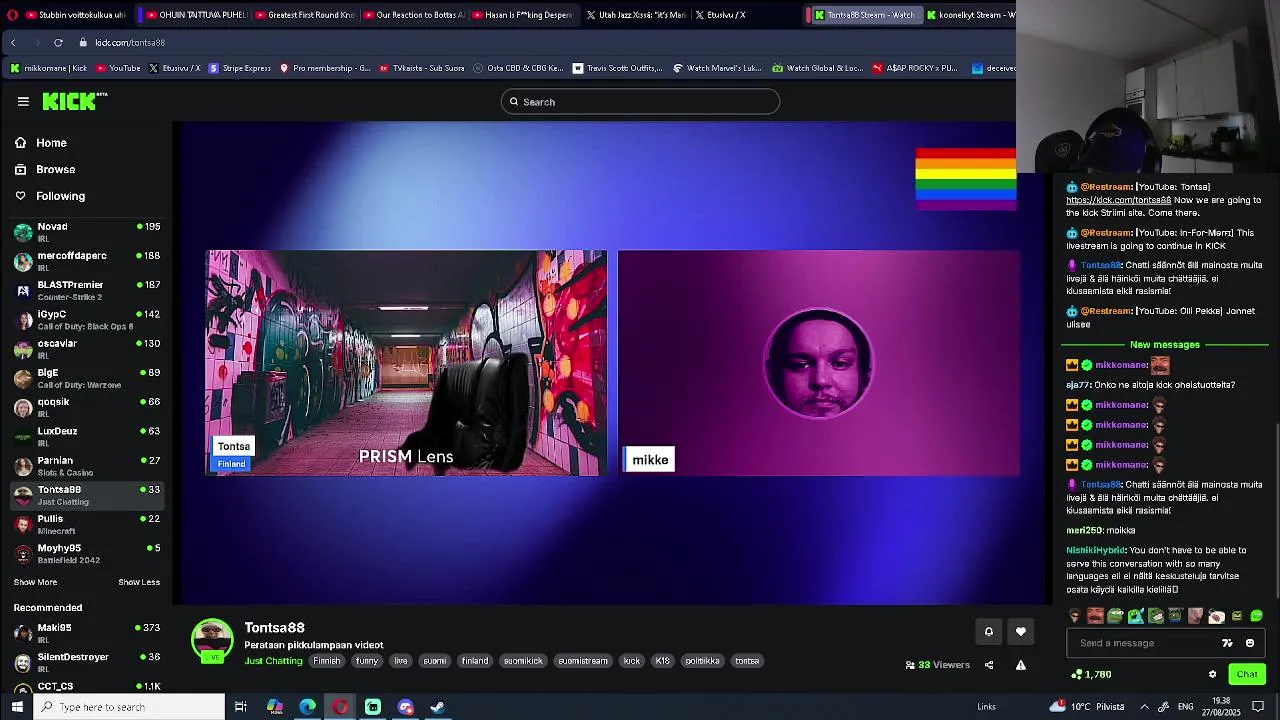Image resolution: width=1280 pixels, height=720 pixels.
Task: Select the funny tag
Action: tap(367, 661)
